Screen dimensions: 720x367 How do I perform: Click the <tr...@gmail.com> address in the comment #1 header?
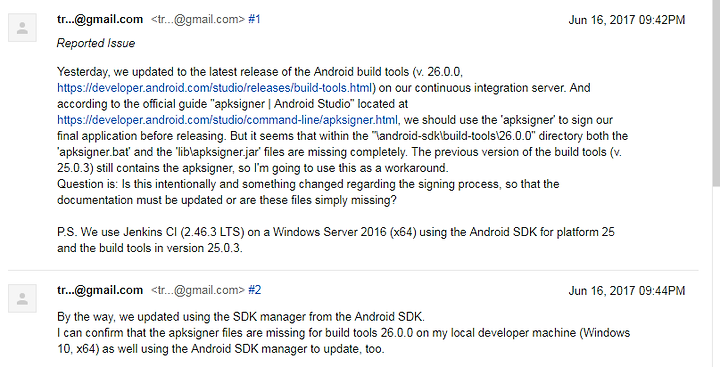[x=198, y=19]
